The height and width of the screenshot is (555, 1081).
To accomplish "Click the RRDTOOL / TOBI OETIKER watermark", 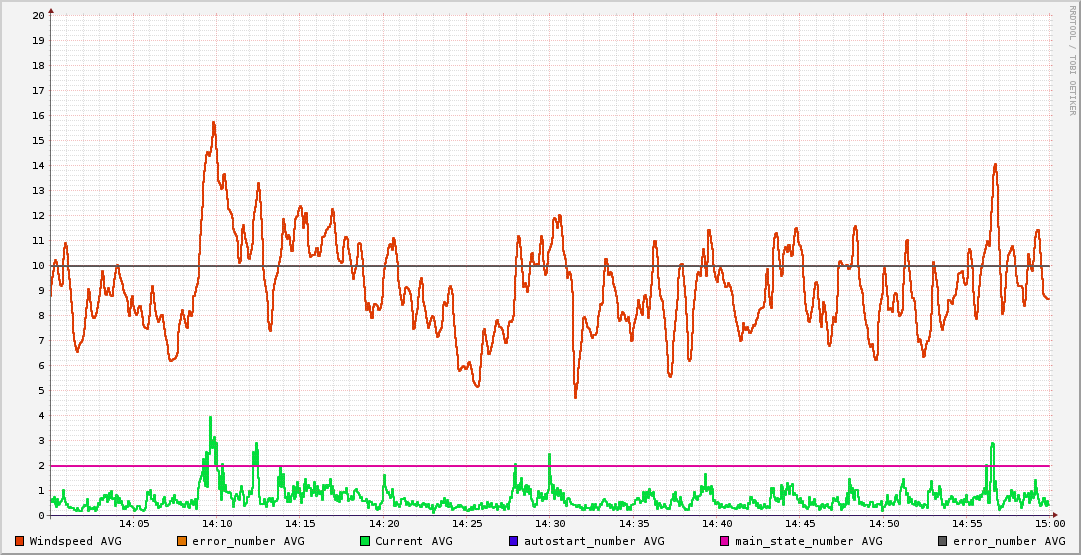I will click(1071, 60).
